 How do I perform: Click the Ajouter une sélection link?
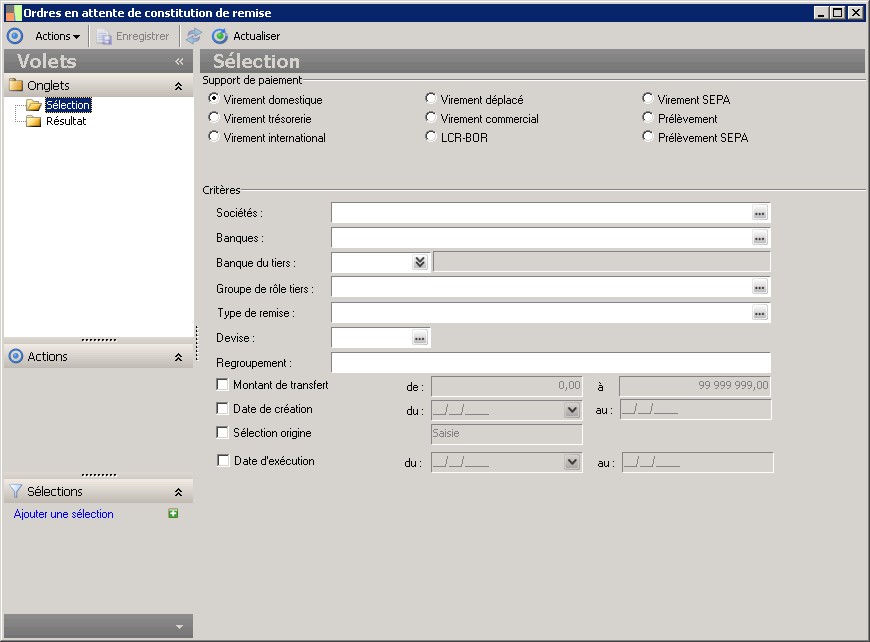click(64, 514)
